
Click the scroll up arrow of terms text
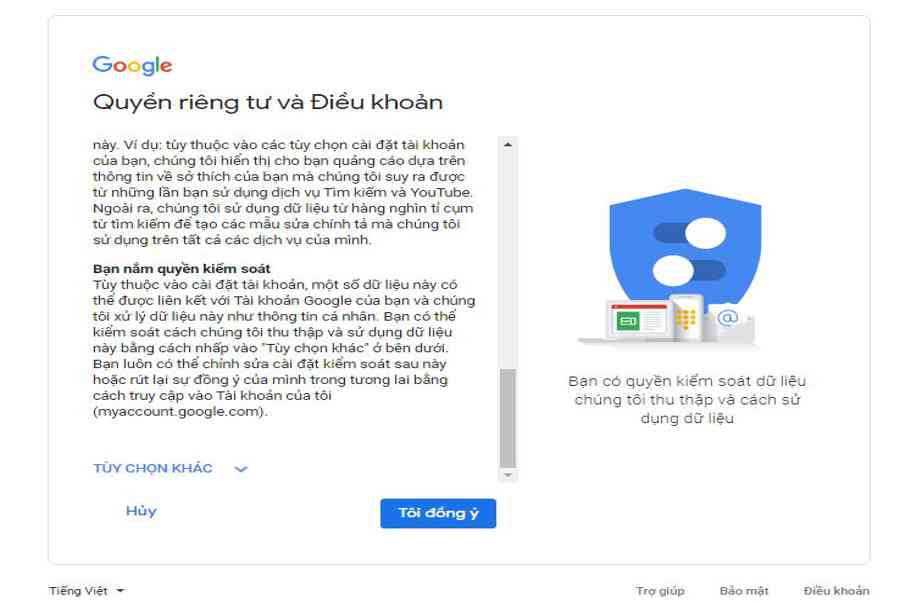(507, 145)
